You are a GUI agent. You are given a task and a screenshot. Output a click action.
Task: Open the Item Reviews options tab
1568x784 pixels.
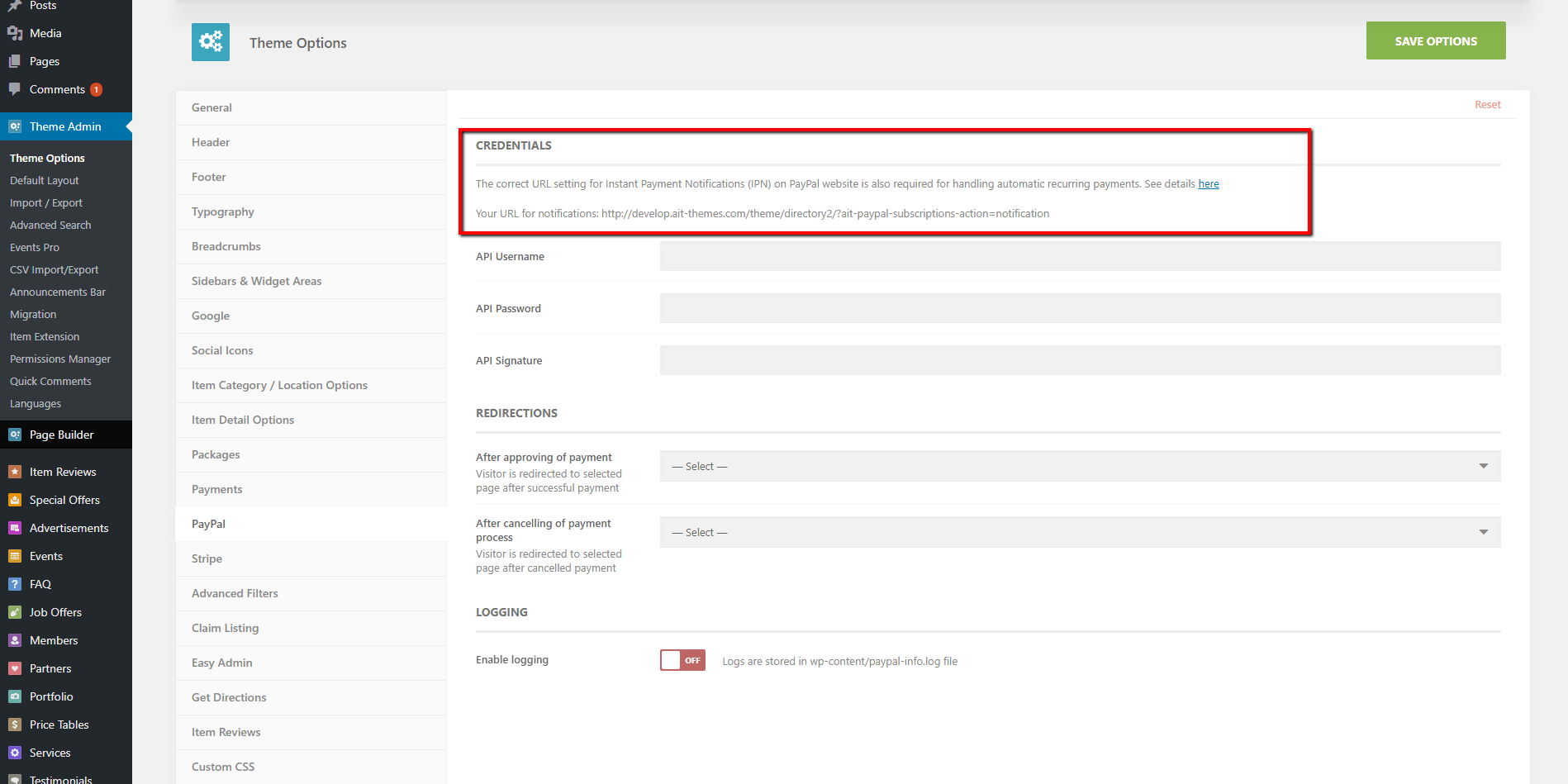(311, 732)
